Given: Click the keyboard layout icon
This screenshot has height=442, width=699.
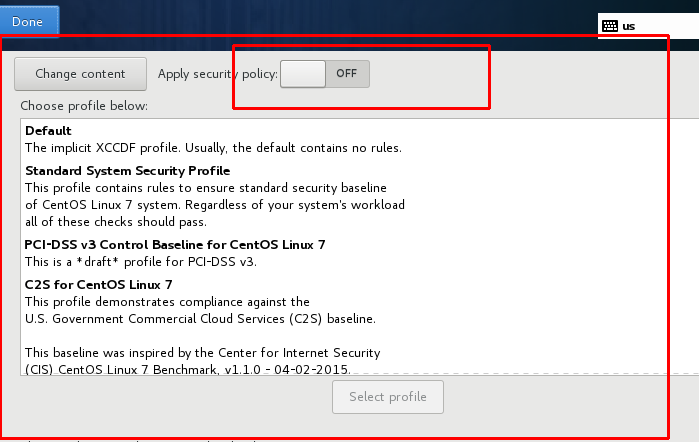Looking at the screenshot, I should [609, 26].
